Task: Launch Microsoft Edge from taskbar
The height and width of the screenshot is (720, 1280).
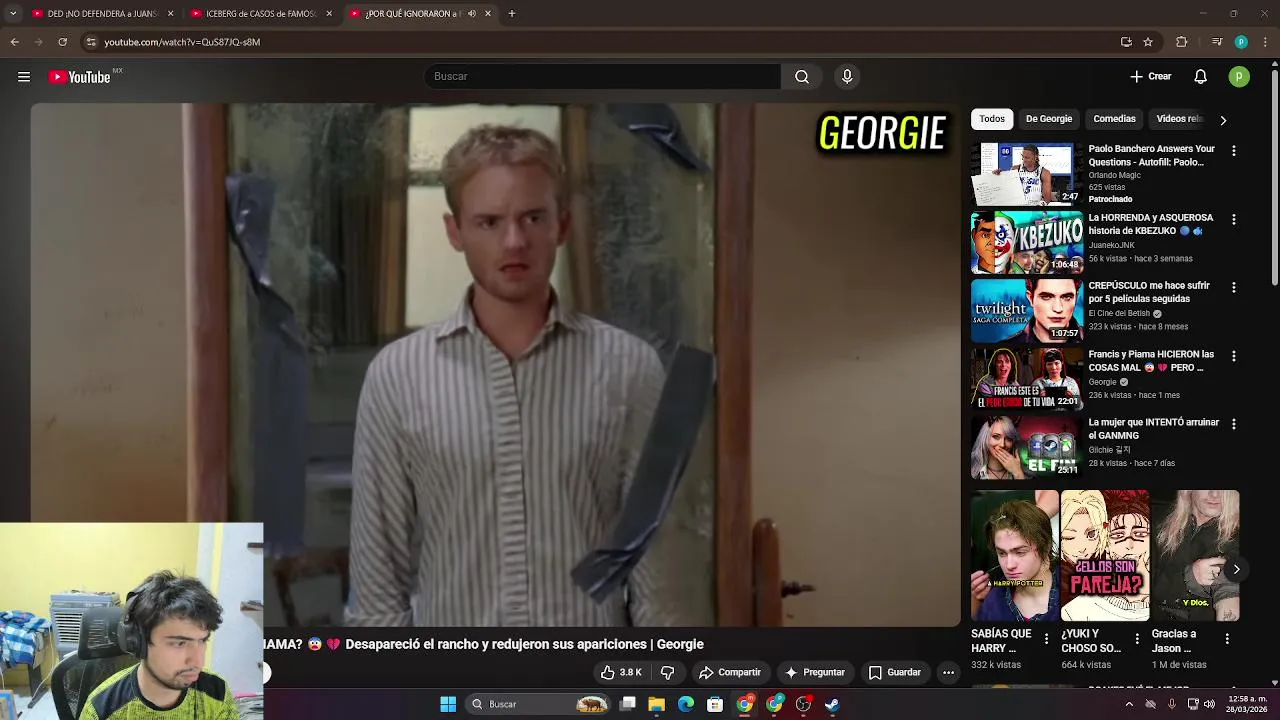Action: click(686, 704)
